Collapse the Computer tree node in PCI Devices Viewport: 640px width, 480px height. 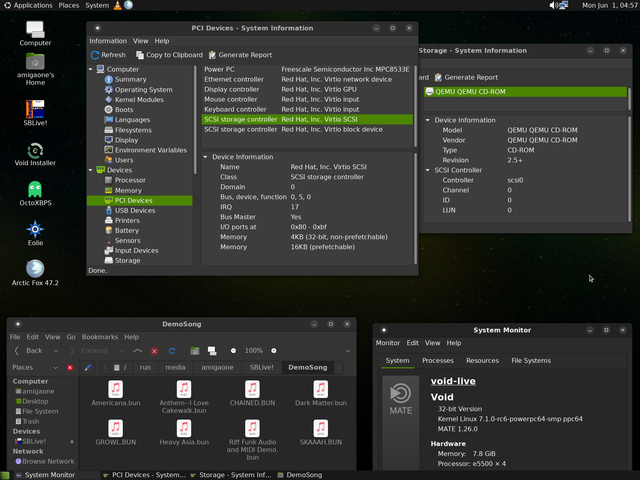click(91, 69)
